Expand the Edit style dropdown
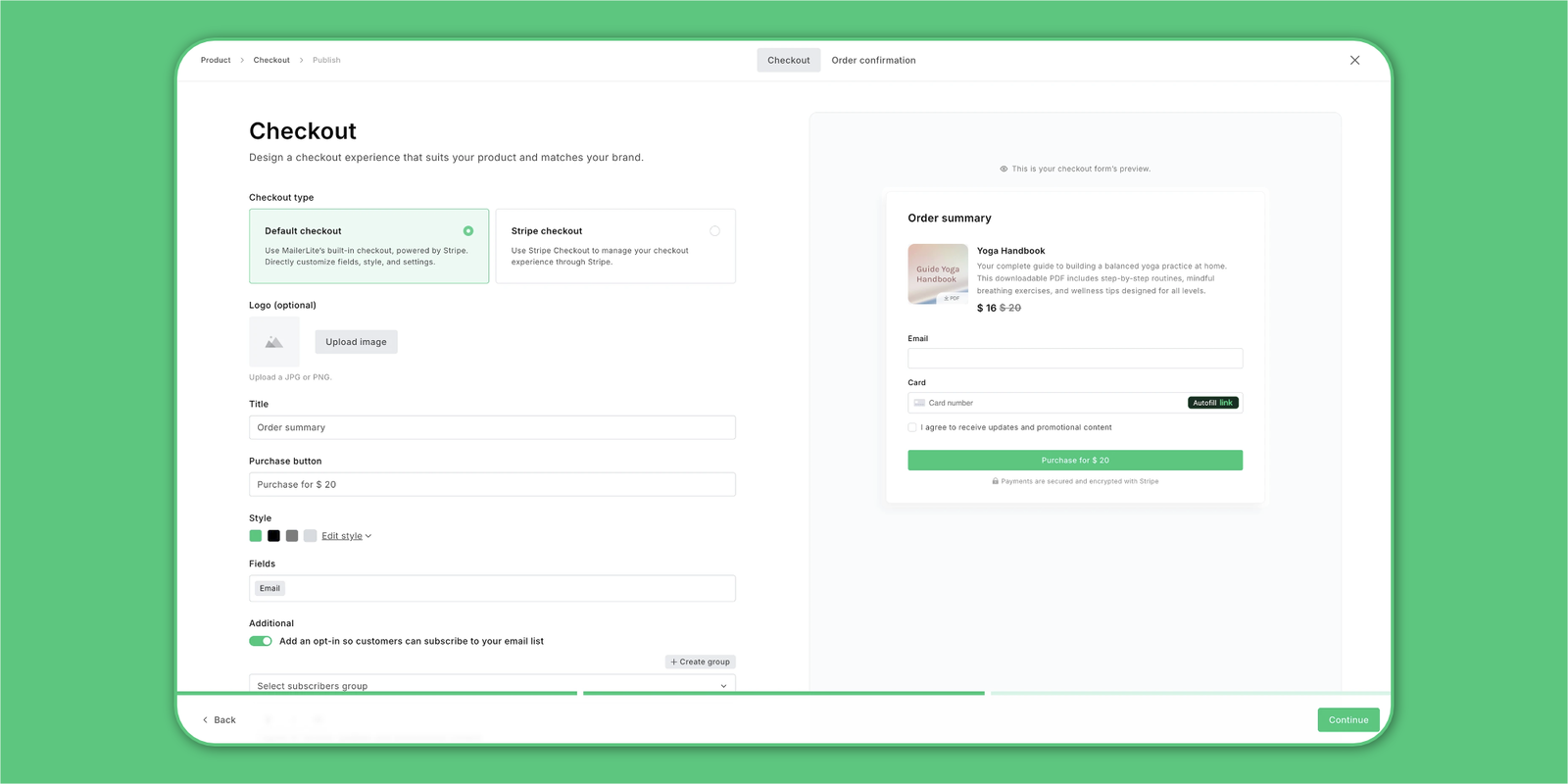 tap(346, 536)
